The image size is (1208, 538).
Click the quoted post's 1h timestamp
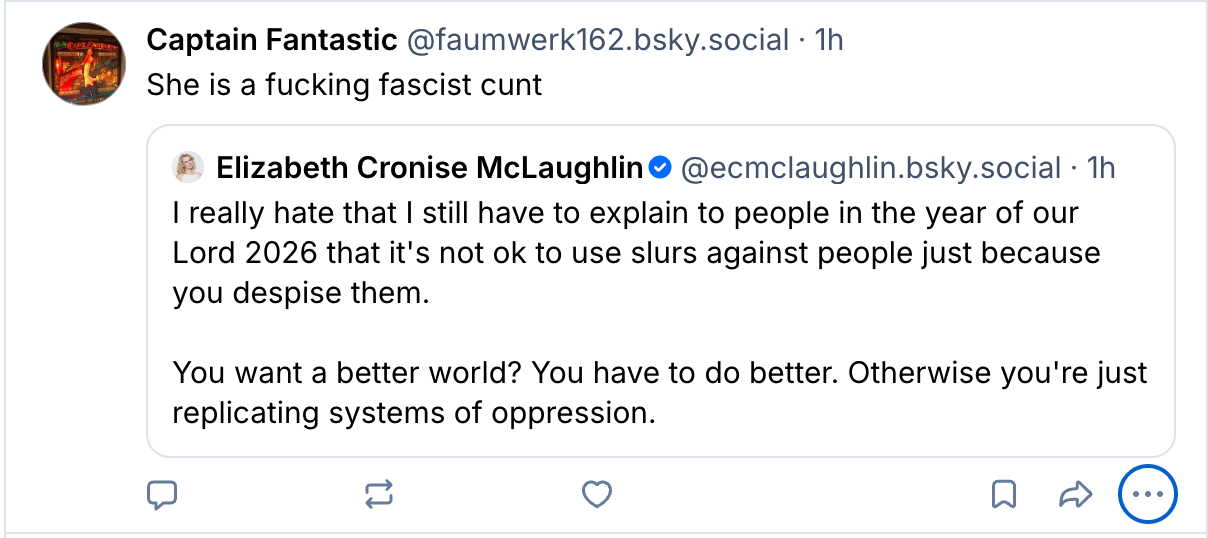click(1100, 168)
